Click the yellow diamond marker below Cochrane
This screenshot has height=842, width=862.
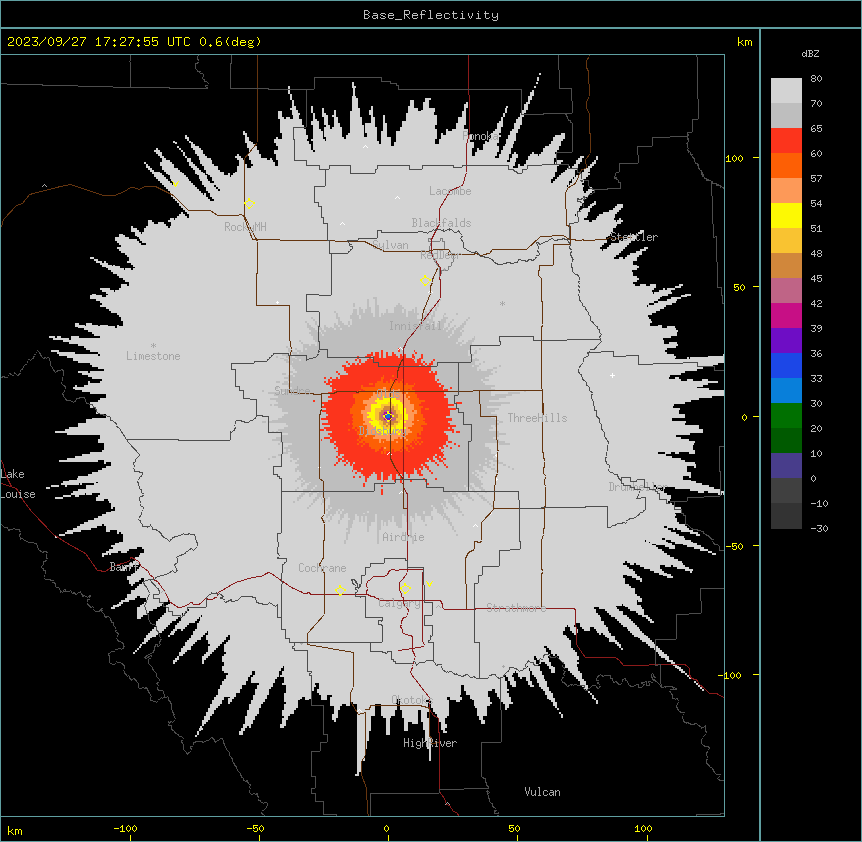click(x=340, y=590)
